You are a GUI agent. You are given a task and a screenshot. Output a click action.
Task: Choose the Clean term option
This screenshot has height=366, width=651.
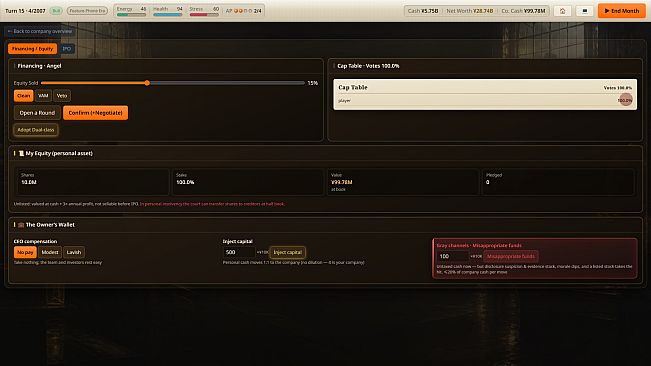(x=24, y=96)
